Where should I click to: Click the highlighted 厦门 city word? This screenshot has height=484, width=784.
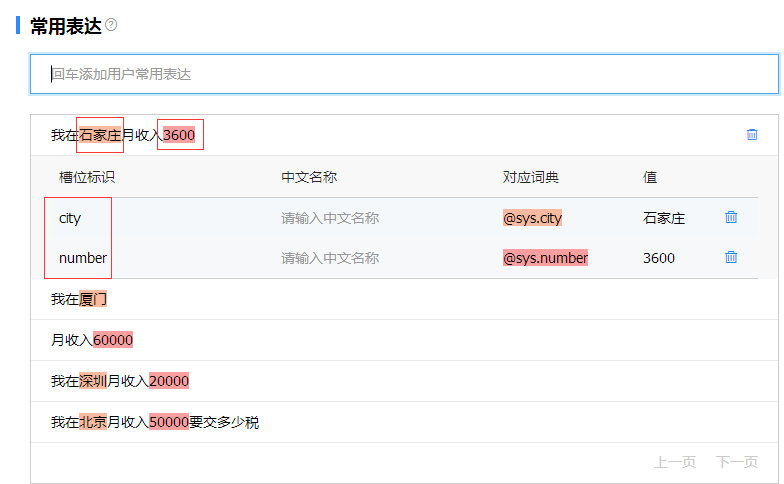click(93, 299)
